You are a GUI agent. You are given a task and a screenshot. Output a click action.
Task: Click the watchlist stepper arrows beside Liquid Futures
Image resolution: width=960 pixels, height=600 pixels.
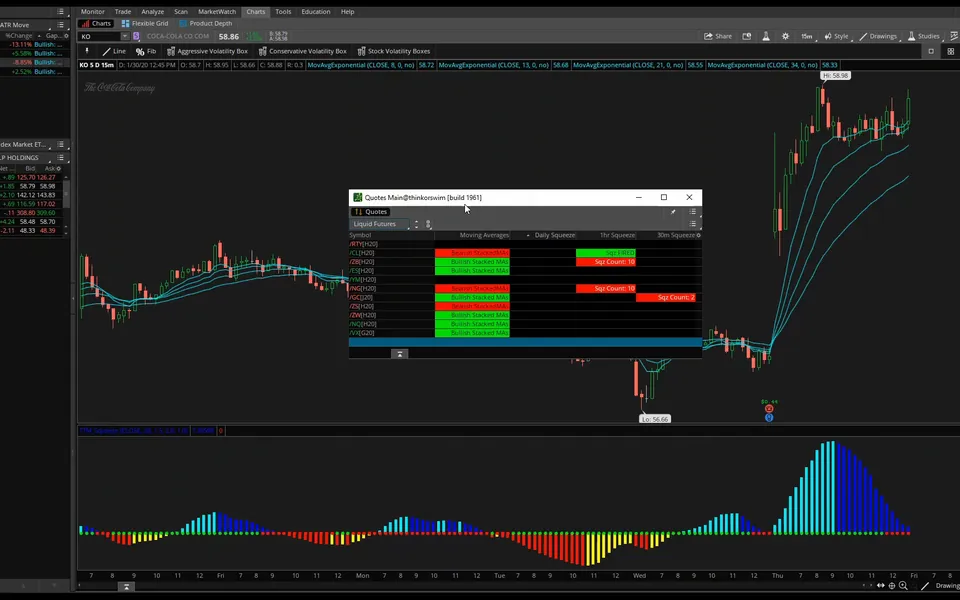click(x=416, y=224)
